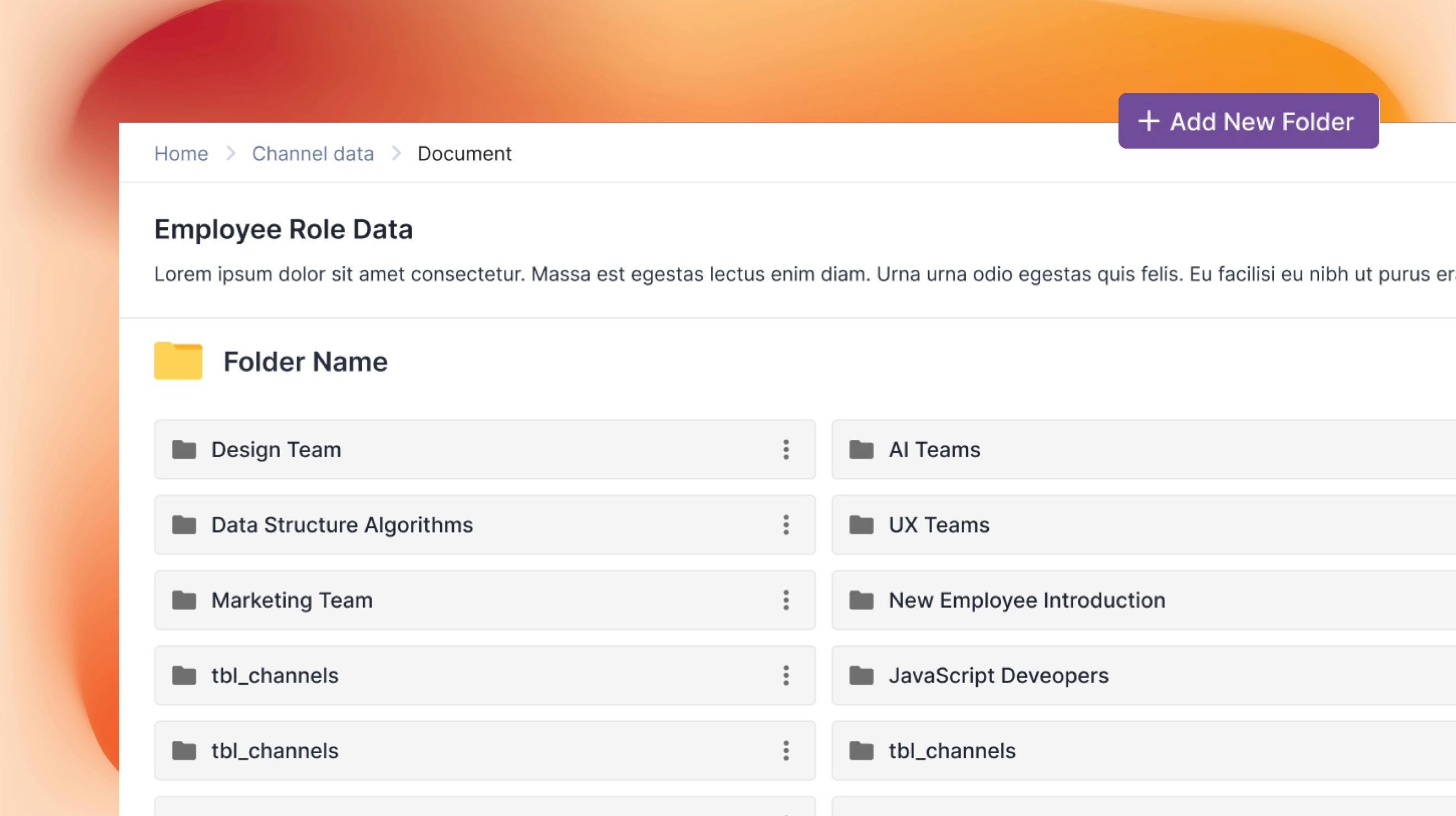This screenshot has height=816, width=1456.
Task: Open Data Structure Algorithms three-dot menu
Action: (x=786, y=525)
